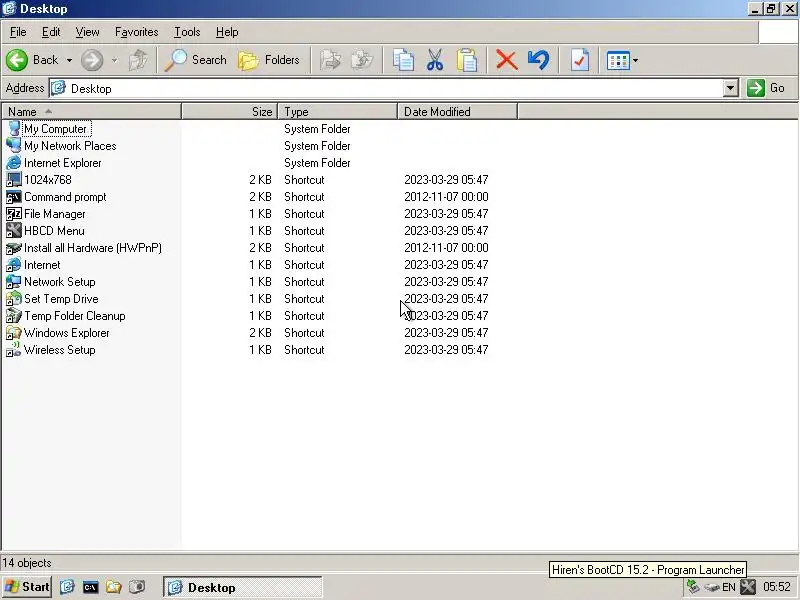Launch command prompt from quick launch

[90, 587]
